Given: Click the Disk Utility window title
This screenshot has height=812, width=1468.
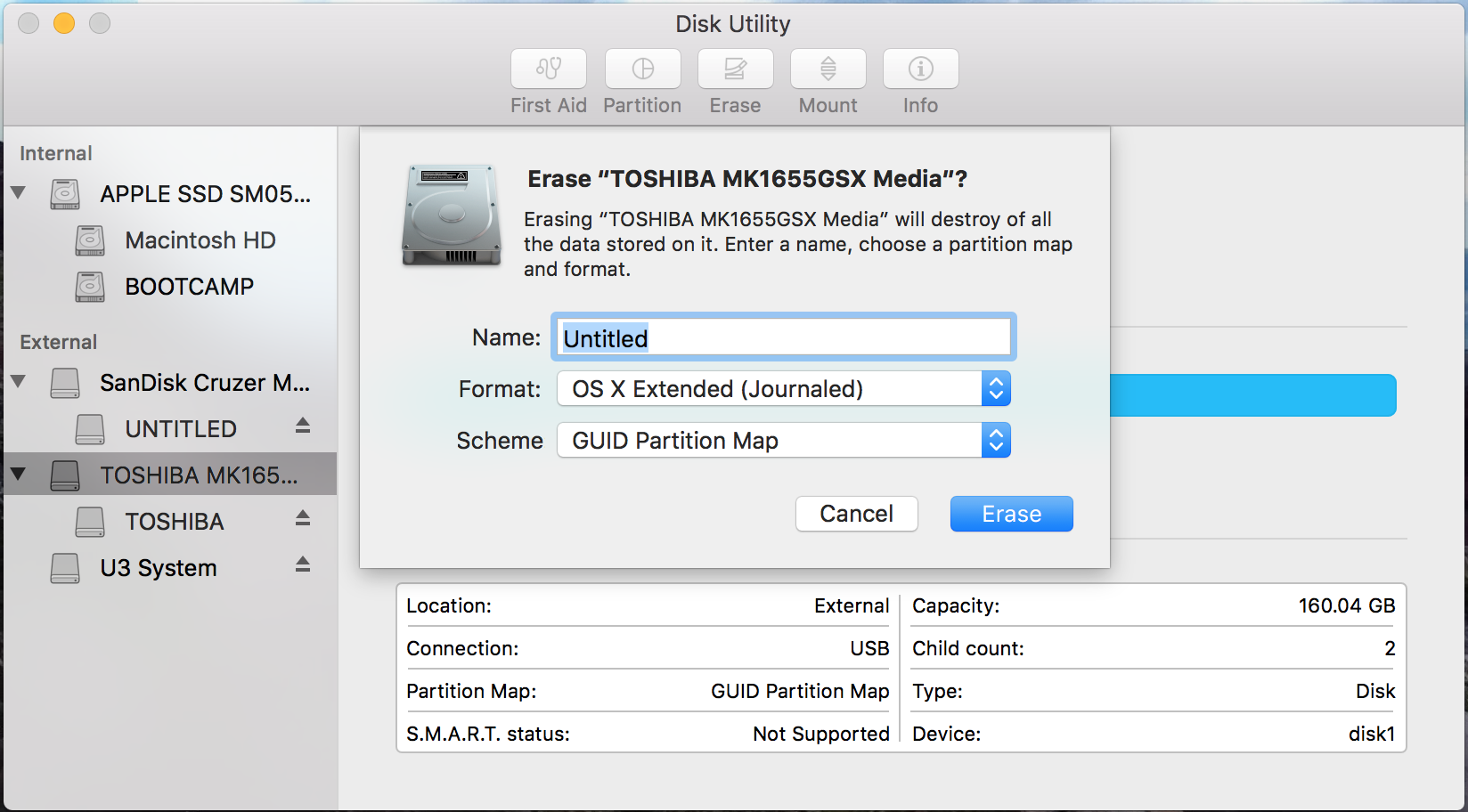Looking at the screenshot, I should point(733,24).
